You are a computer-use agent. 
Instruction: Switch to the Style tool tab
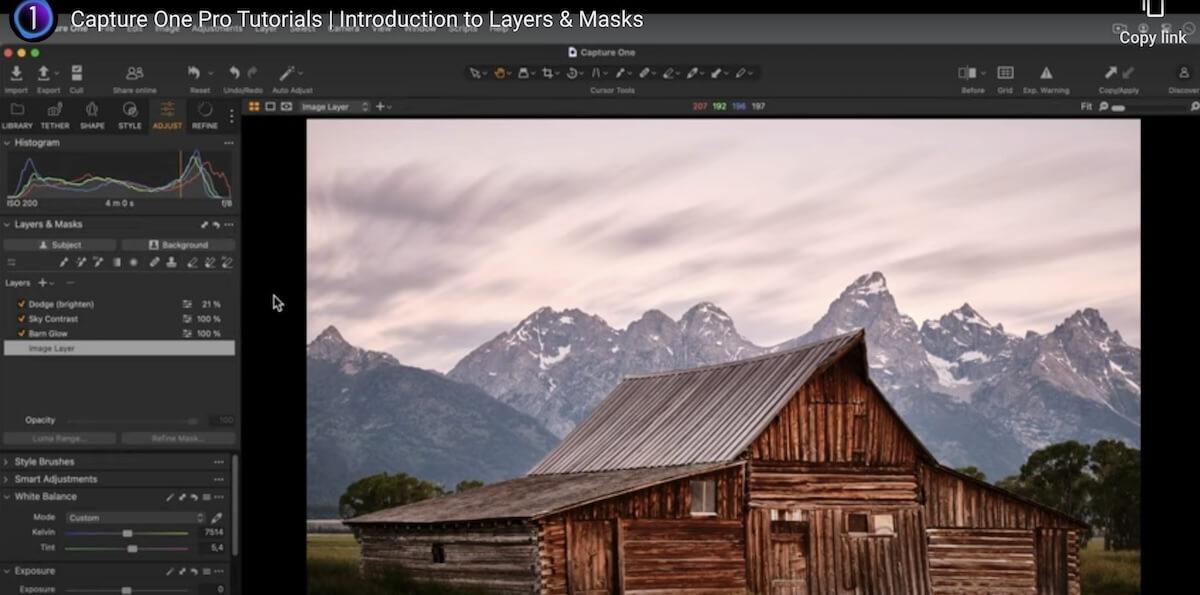(130, 115)
